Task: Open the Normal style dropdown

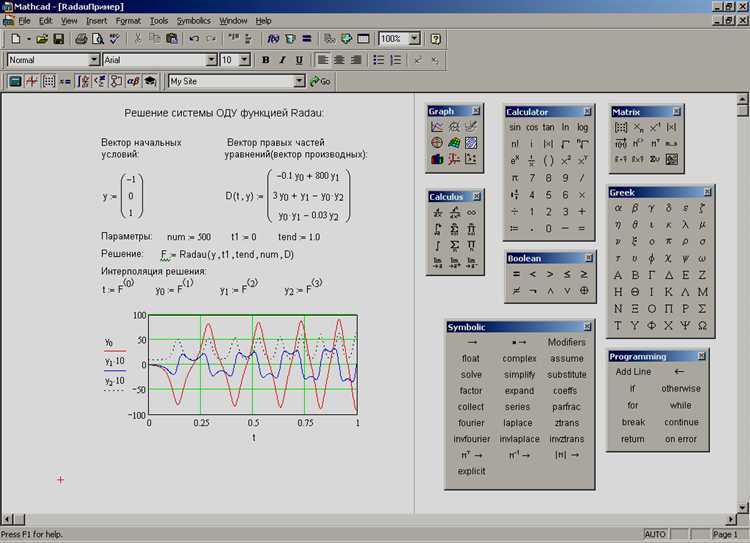Action: pyautogui.click(x=94, y=60)
